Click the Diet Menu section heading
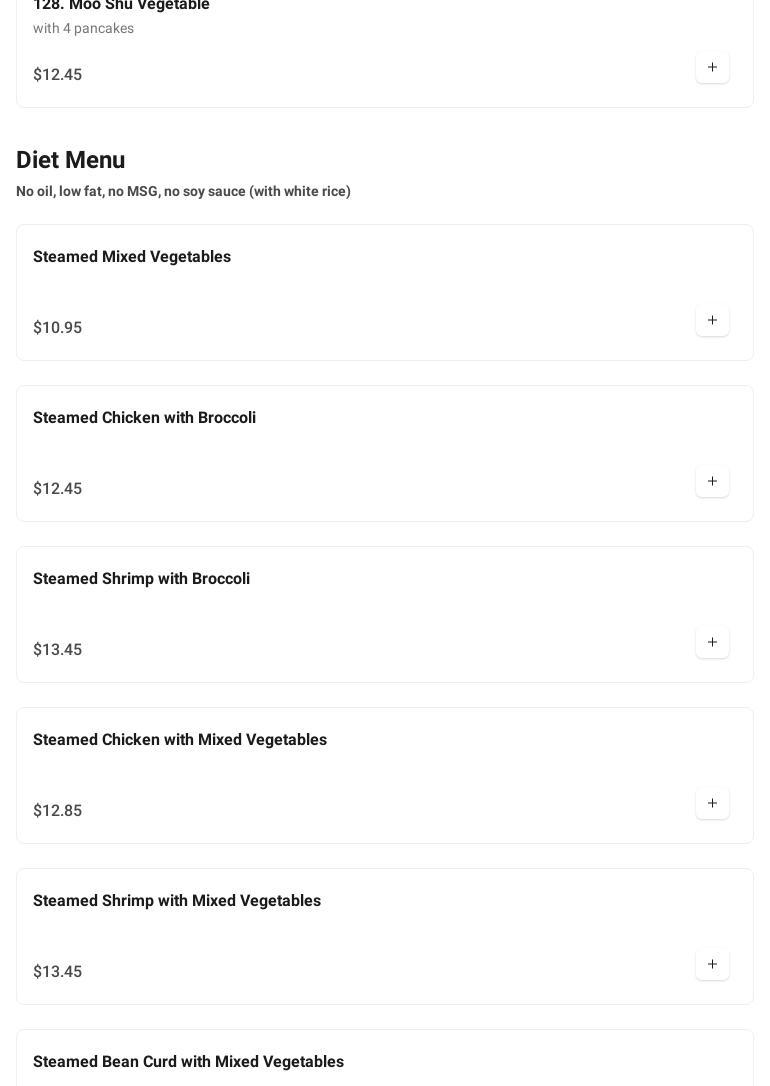 (71, 160)
